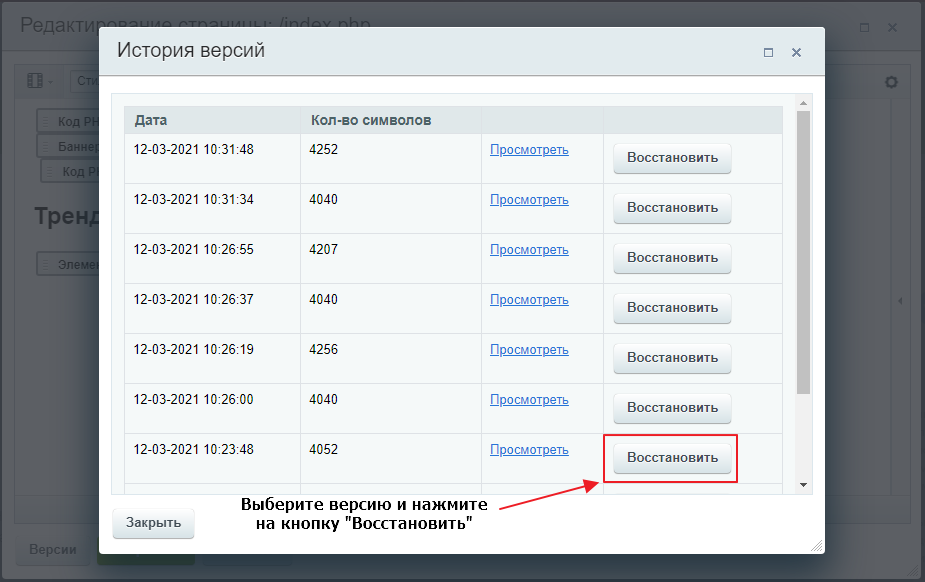This screenshot has height=582, width=925.
Task: Restore the 10:26:55 version with 4207 symbols
Action: coord(672,258)
